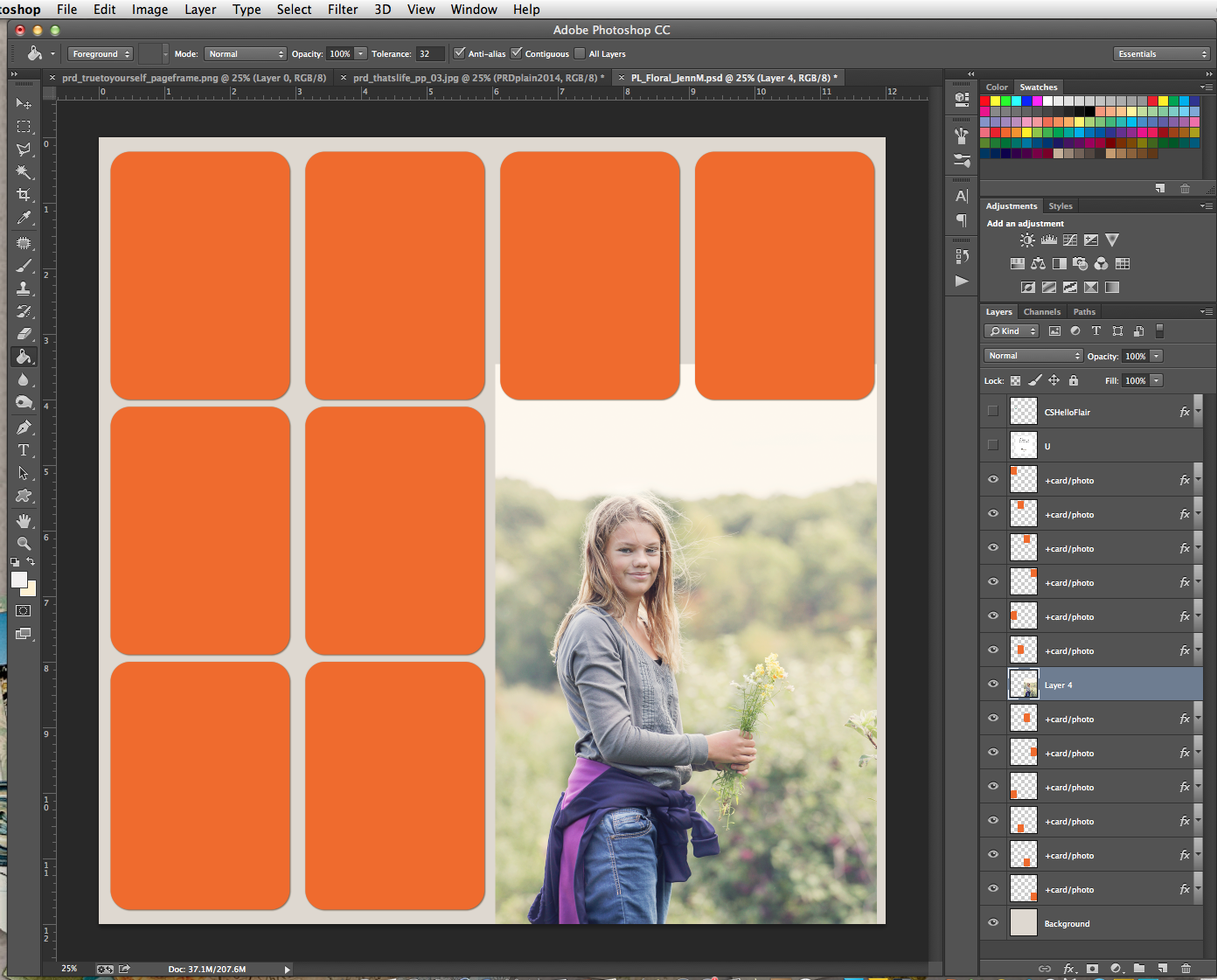Select the Eyedropper tool
This screenshot has width=1217, height=980.
click(24, 218)
